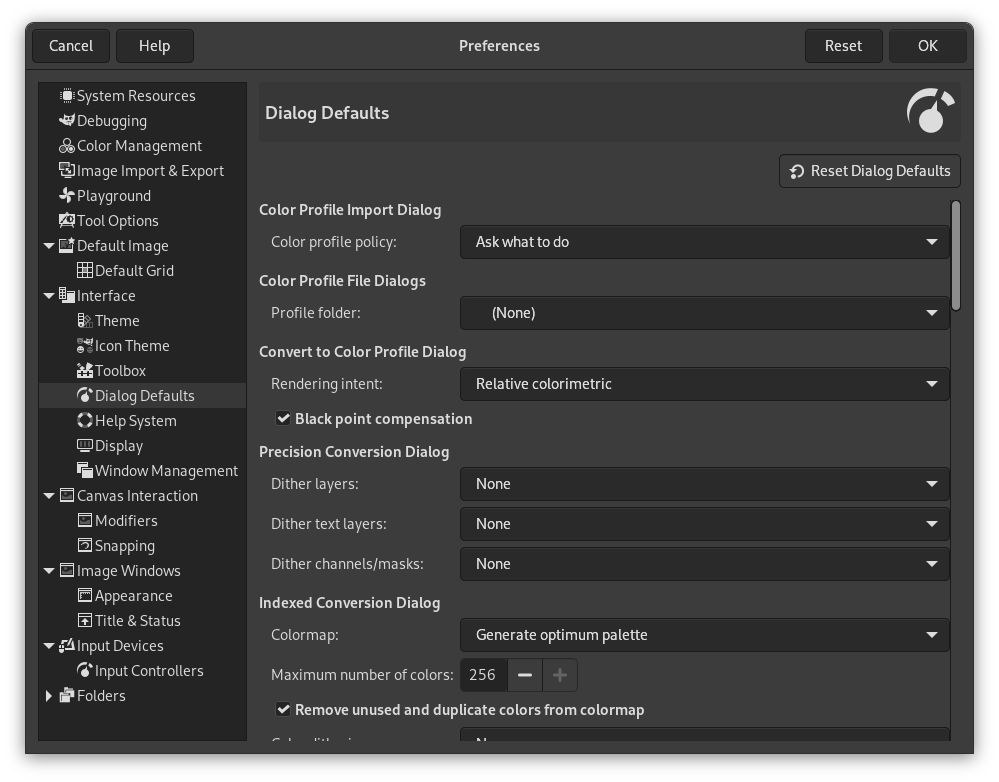999x782 pixels.
Task: Collapse the Interface tree section
Action: pyautogui.click(x=49, y=295)
